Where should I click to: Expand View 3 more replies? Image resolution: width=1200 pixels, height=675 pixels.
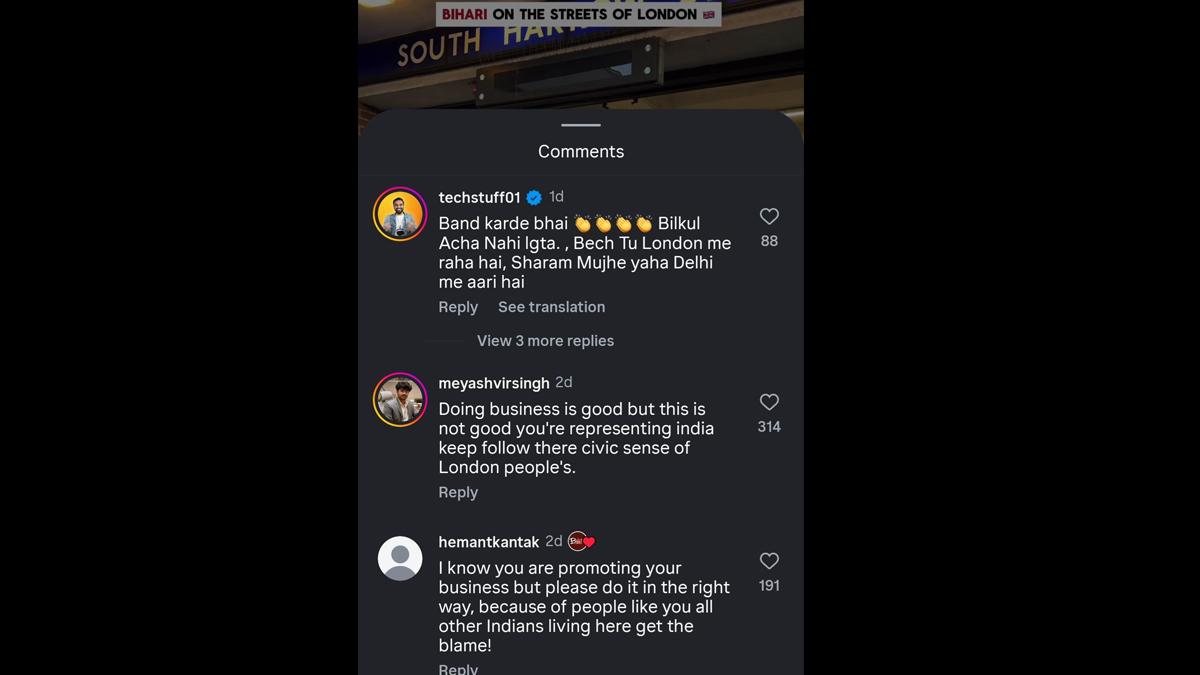click(545, 341)
